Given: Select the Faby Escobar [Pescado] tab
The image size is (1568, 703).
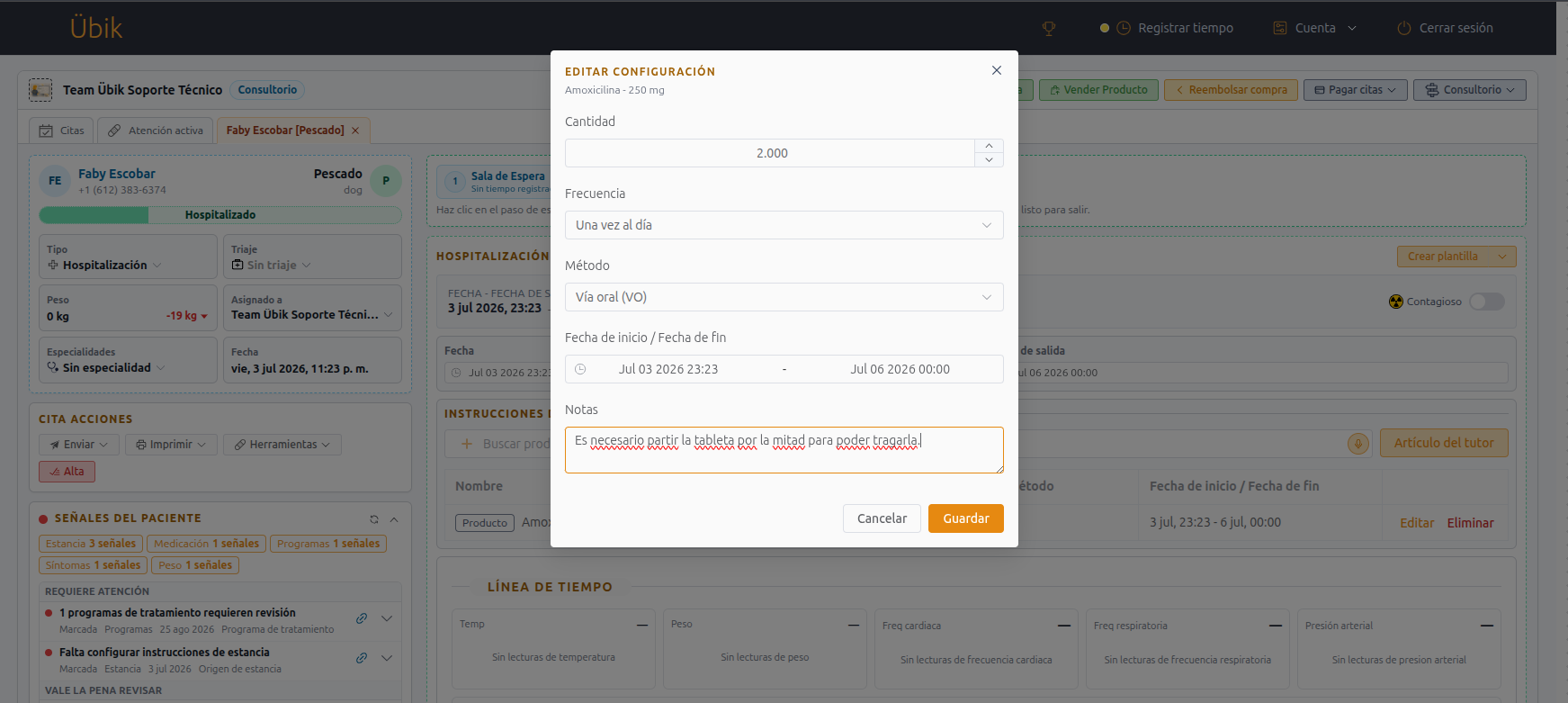Looking at the screenshot, I should click(x=284, y=131).
